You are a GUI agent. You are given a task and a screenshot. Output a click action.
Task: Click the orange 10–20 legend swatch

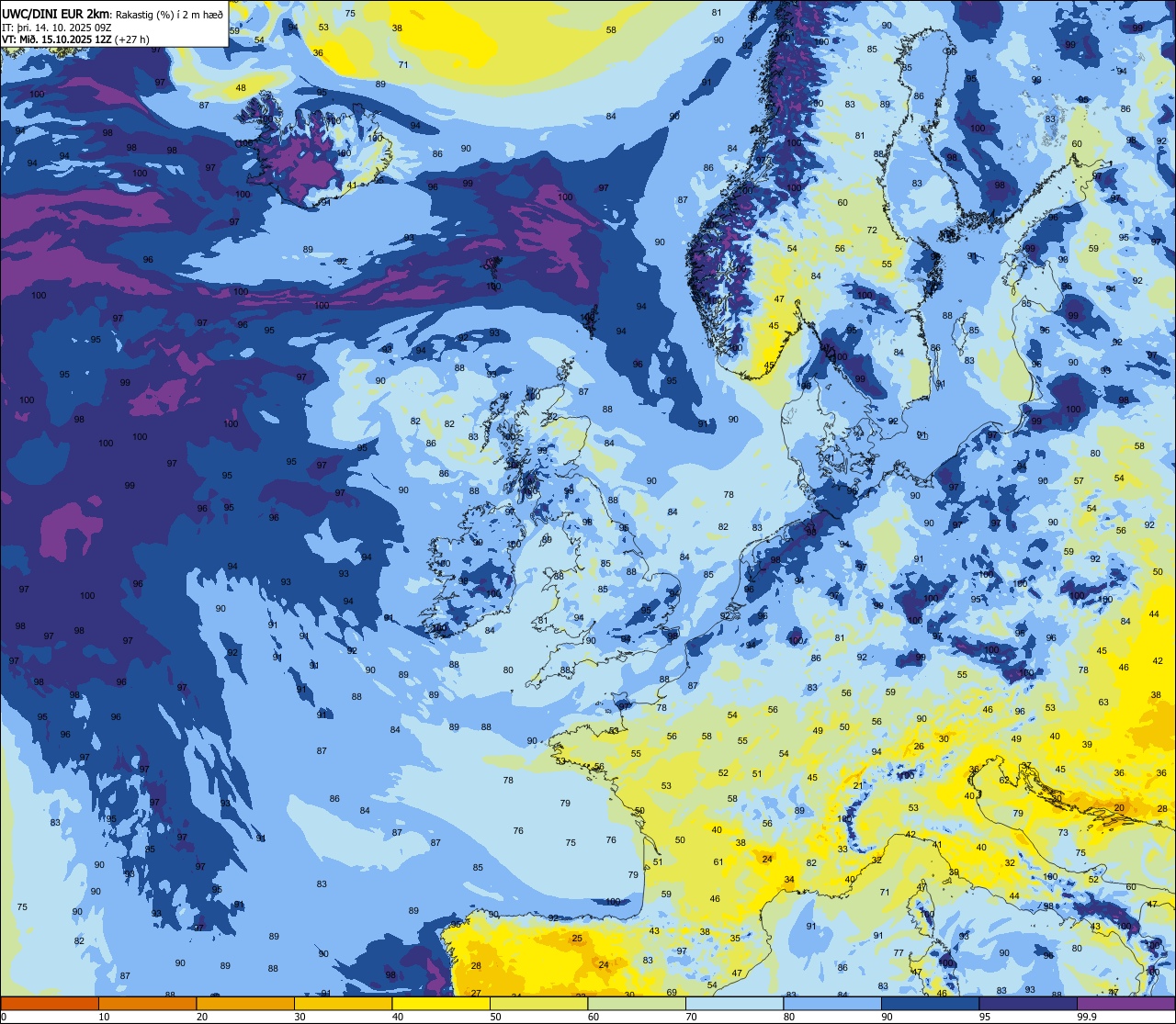click(147, 1004)
